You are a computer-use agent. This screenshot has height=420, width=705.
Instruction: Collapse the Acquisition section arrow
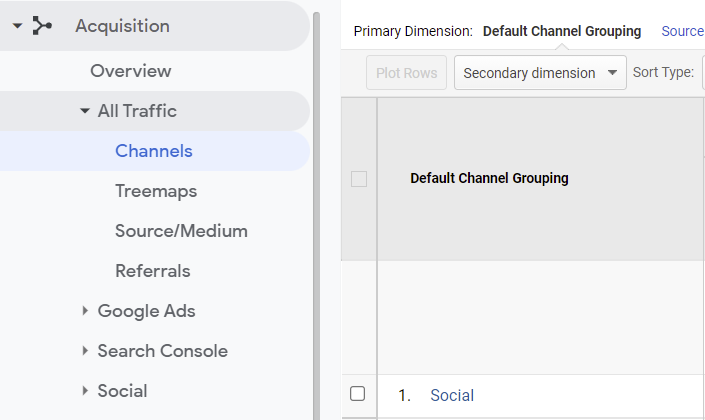[x=17, y=26]
